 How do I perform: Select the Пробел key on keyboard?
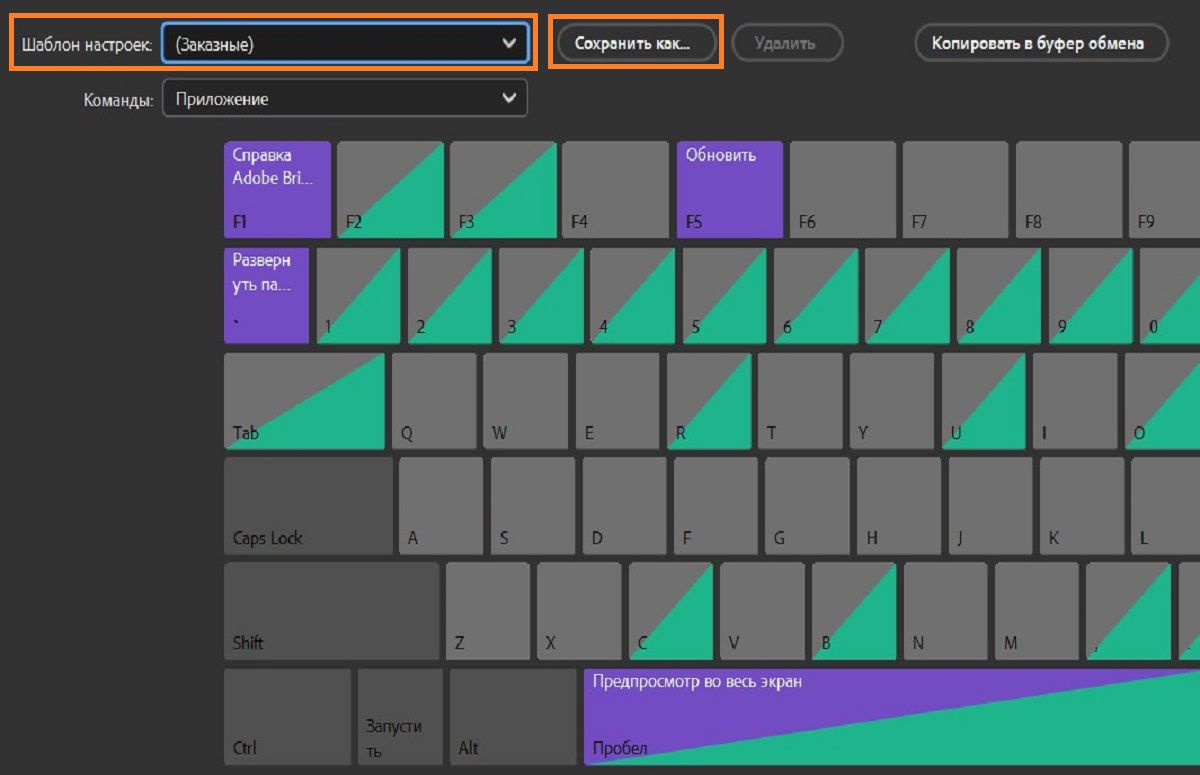[x=890, y=717]
